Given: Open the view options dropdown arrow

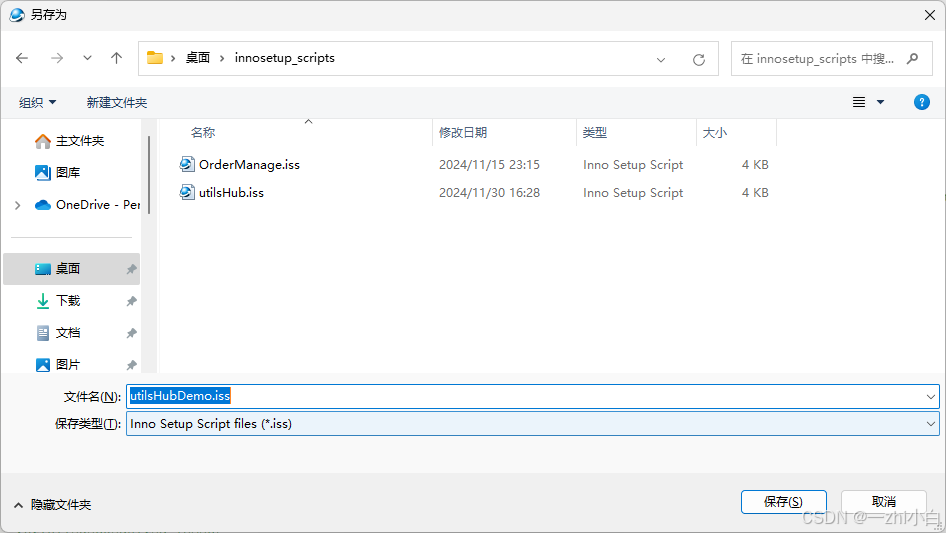Looking at the screenshot, I should [x=881, y=102].
